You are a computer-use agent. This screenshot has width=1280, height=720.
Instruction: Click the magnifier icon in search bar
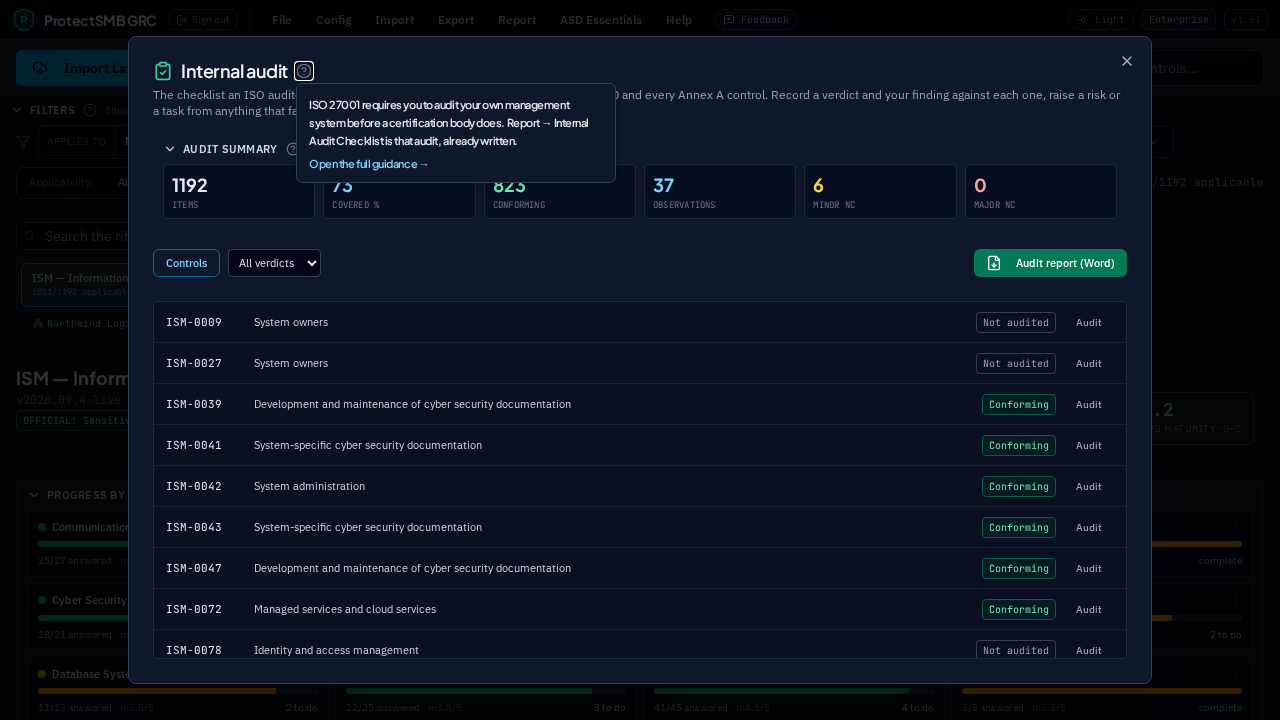tap(30, 236)
